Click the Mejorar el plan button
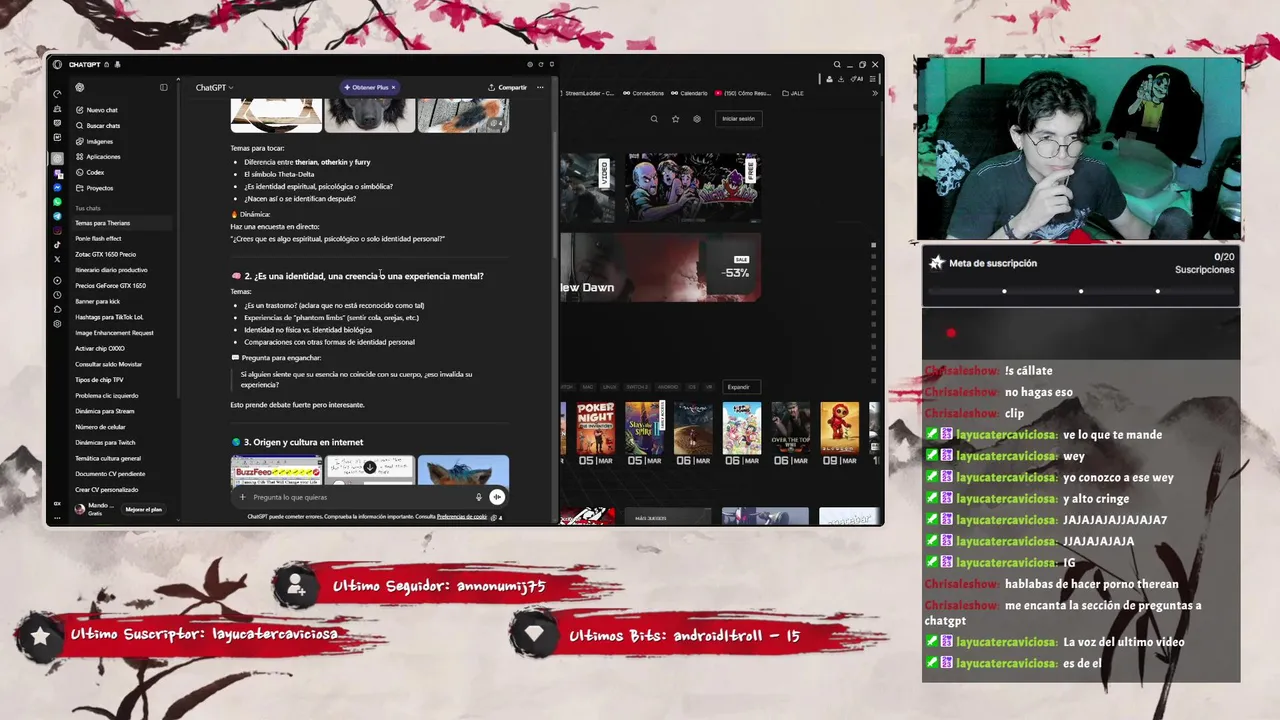1280x720 pixels. click(x=143, y=509)
